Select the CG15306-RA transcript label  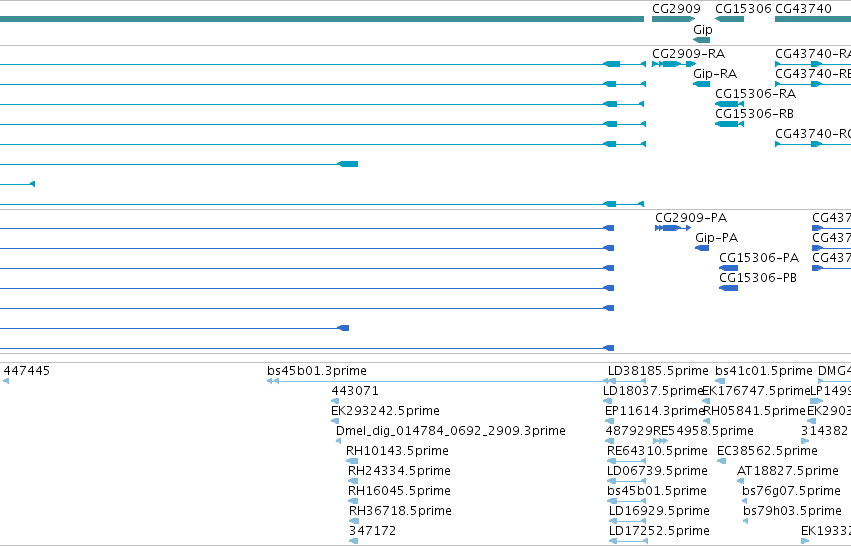(x=755, y=94)
